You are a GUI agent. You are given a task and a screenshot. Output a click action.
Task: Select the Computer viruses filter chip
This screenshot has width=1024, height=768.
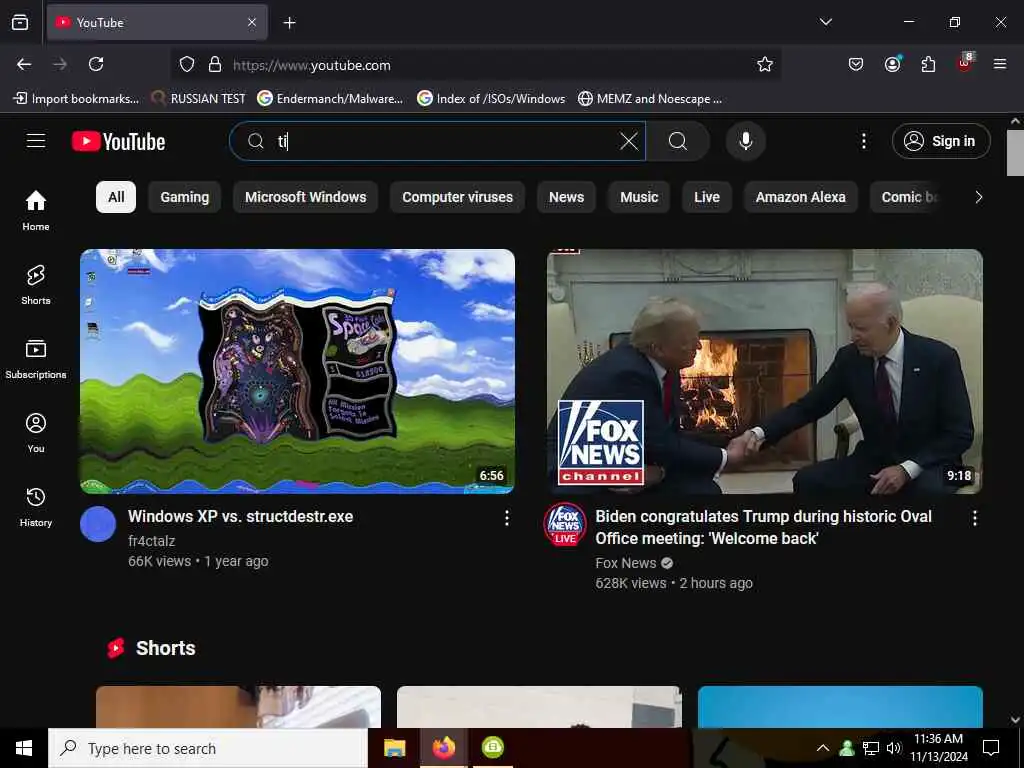coord(457,197)
